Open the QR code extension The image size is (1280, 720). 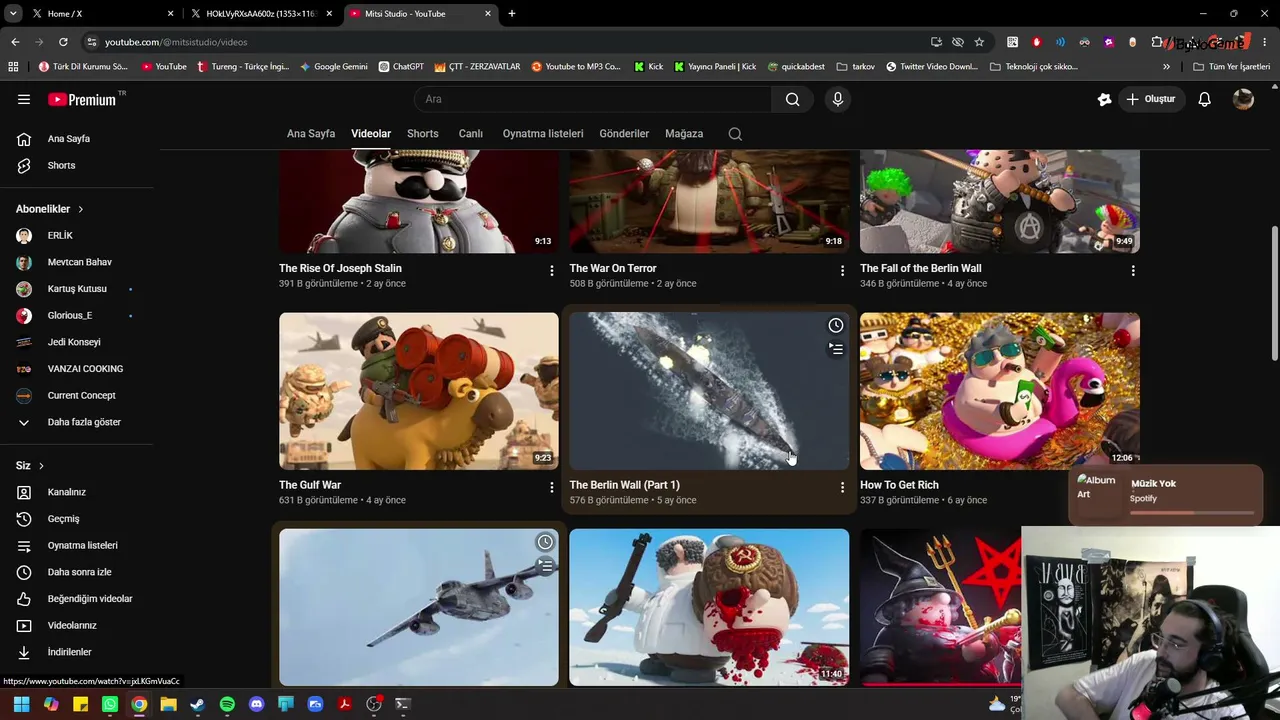(1012, 42)
